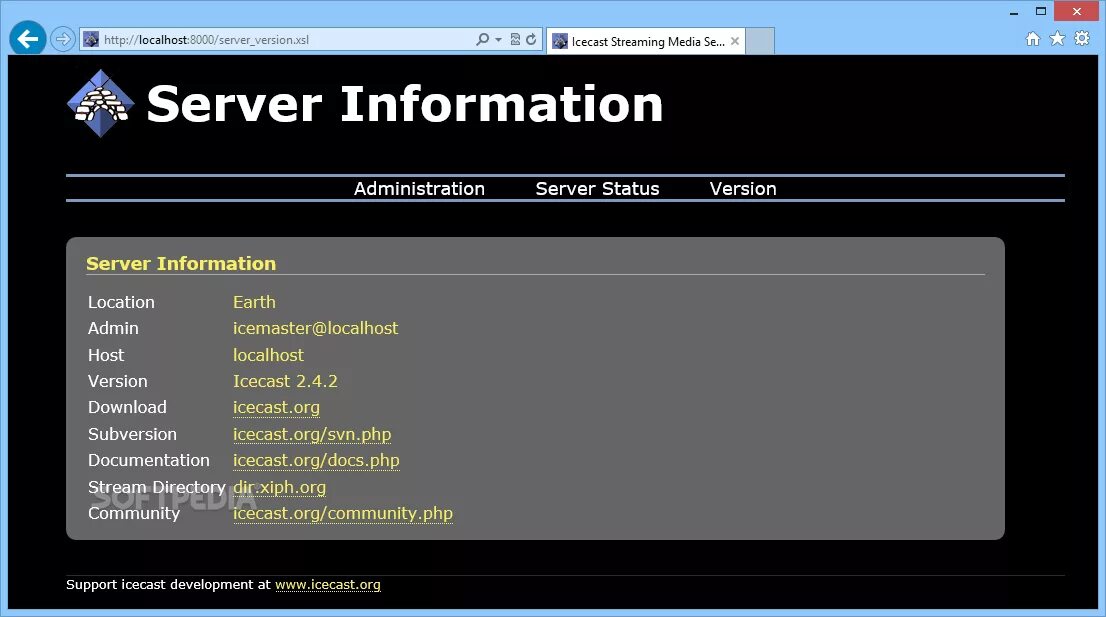Click the yellow Server Information section heading
The height and width of the screenshot is (617, 1106).
[181, 264]
